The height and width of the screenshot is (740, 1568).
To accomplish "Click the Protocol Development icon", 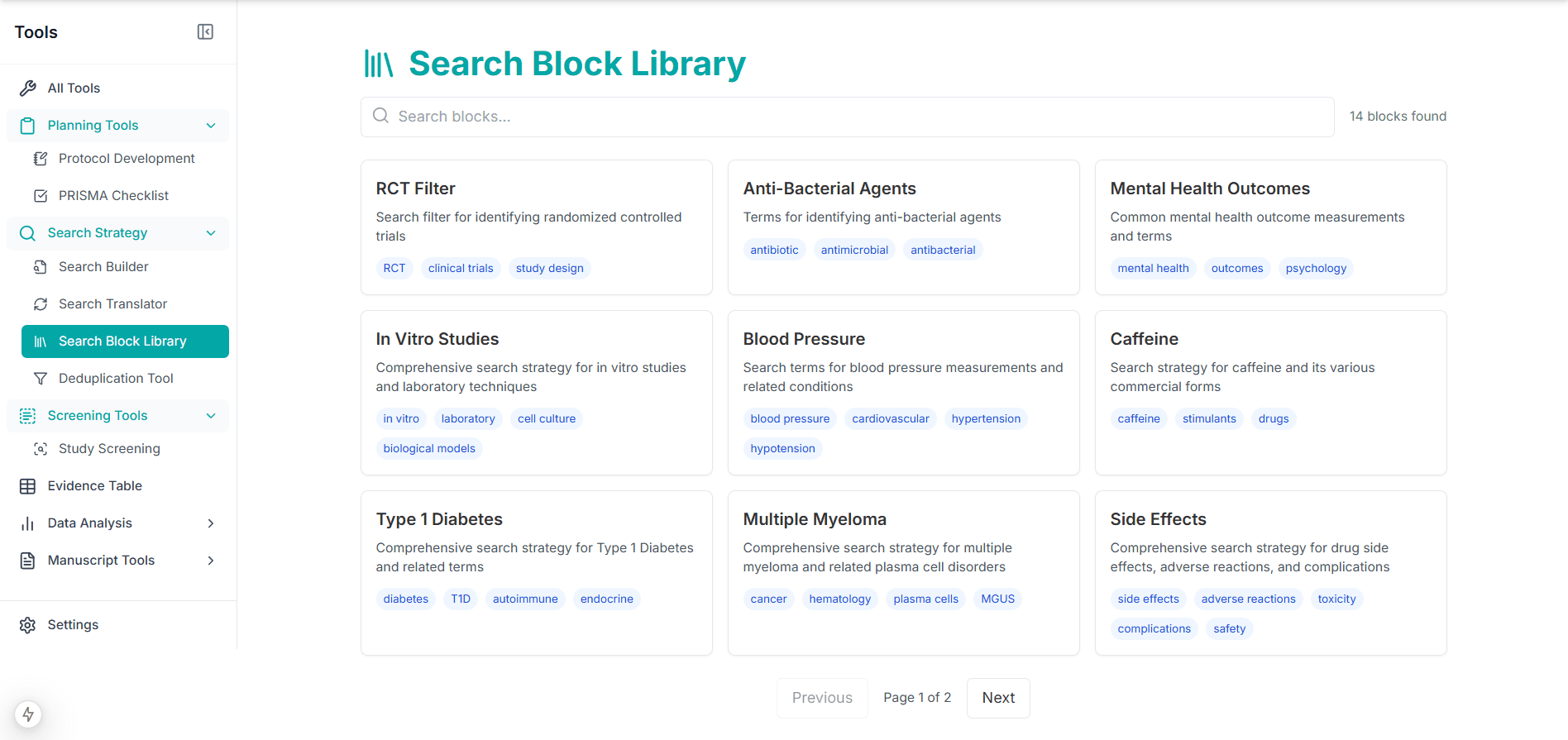I will (x=40, y=159).
